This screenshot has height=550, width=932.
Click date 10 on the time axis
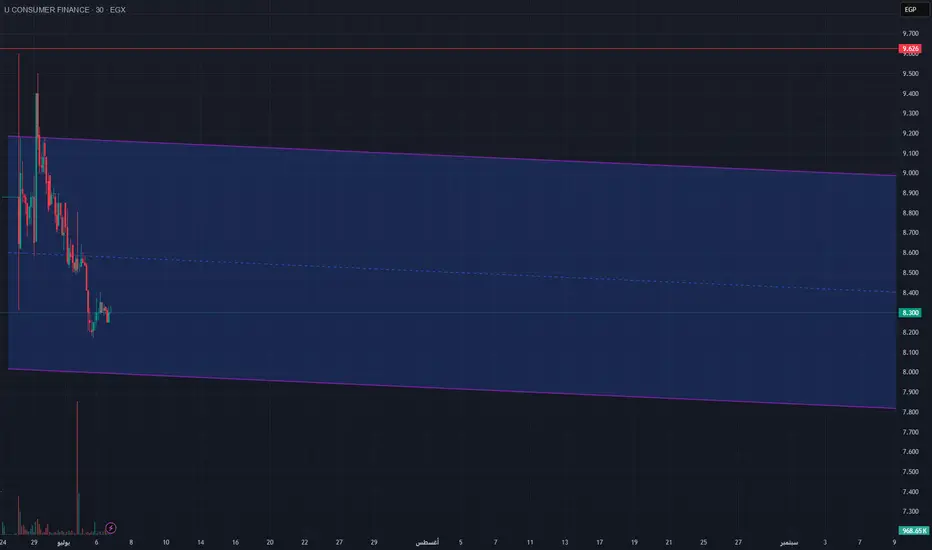coord(166,542)
